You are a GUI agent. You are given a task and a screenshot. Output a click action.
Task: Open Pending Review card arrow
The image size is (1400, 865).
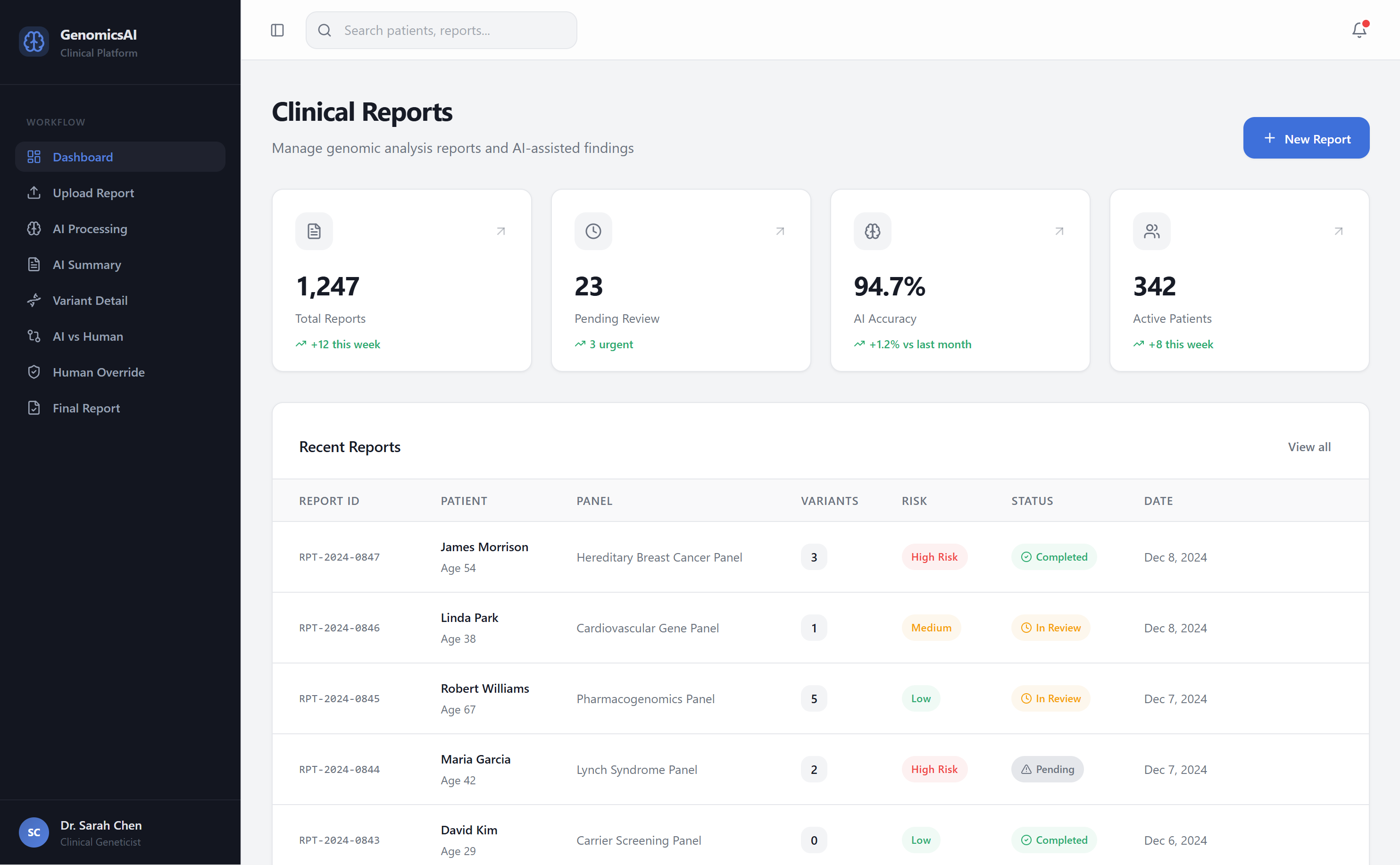(780, 231)
